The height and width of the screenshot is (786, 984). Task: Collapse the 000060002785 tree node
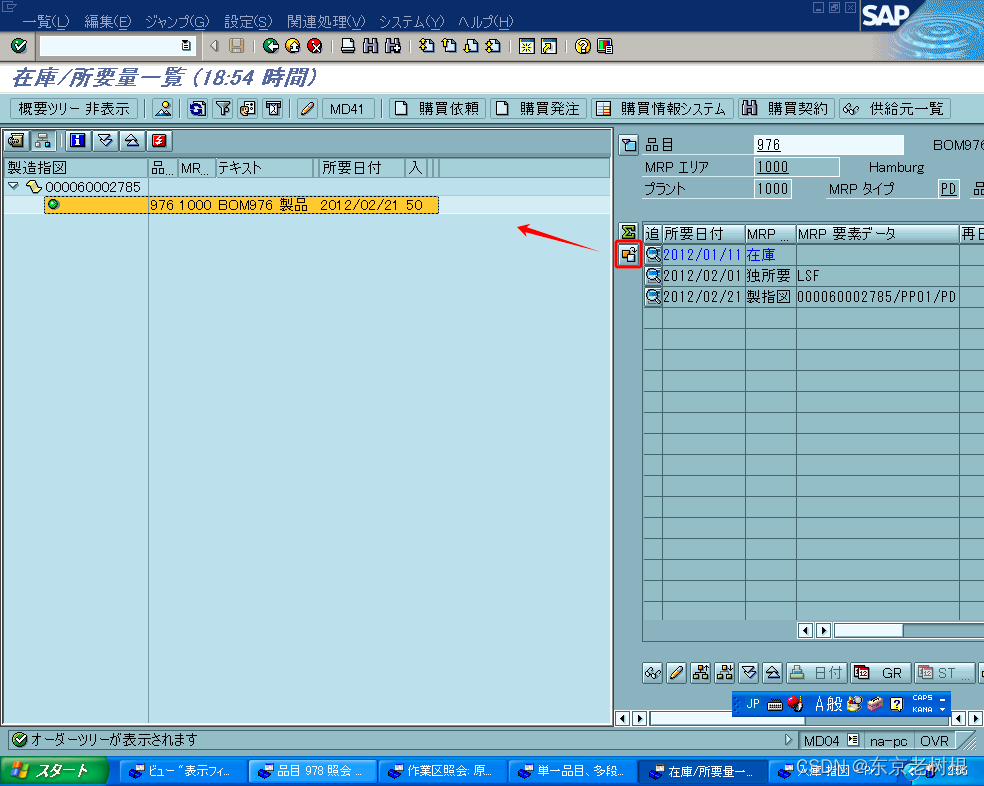pos(15,185)
